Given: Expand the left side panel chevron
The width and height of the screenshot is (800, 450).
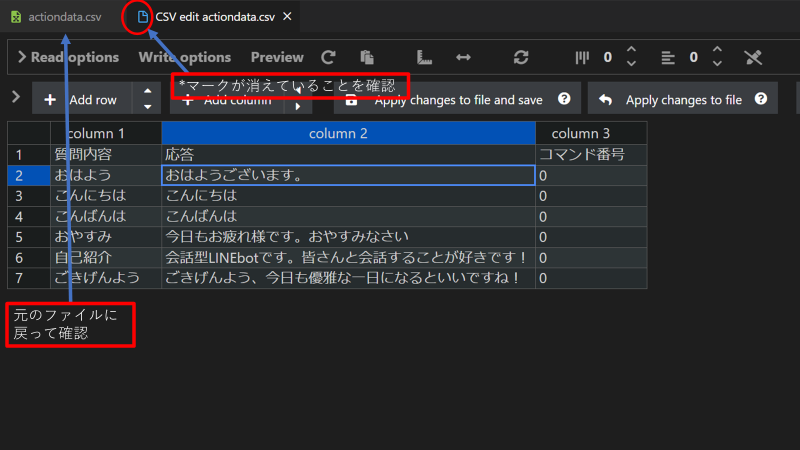Looking at the screenshot, I should pos(16,97).
